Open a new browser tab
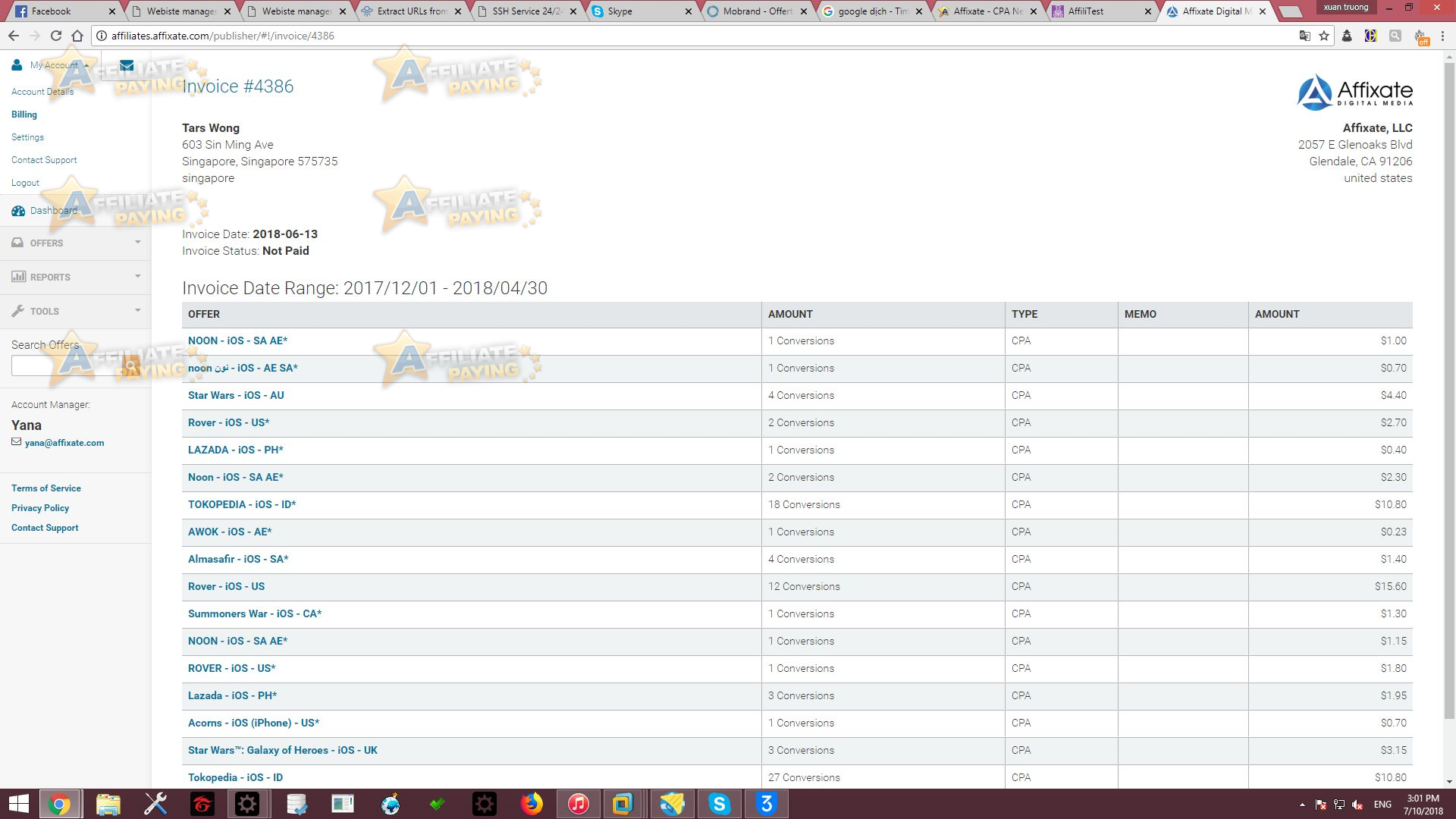The image size is (1456, 819). pos(1290,11)
